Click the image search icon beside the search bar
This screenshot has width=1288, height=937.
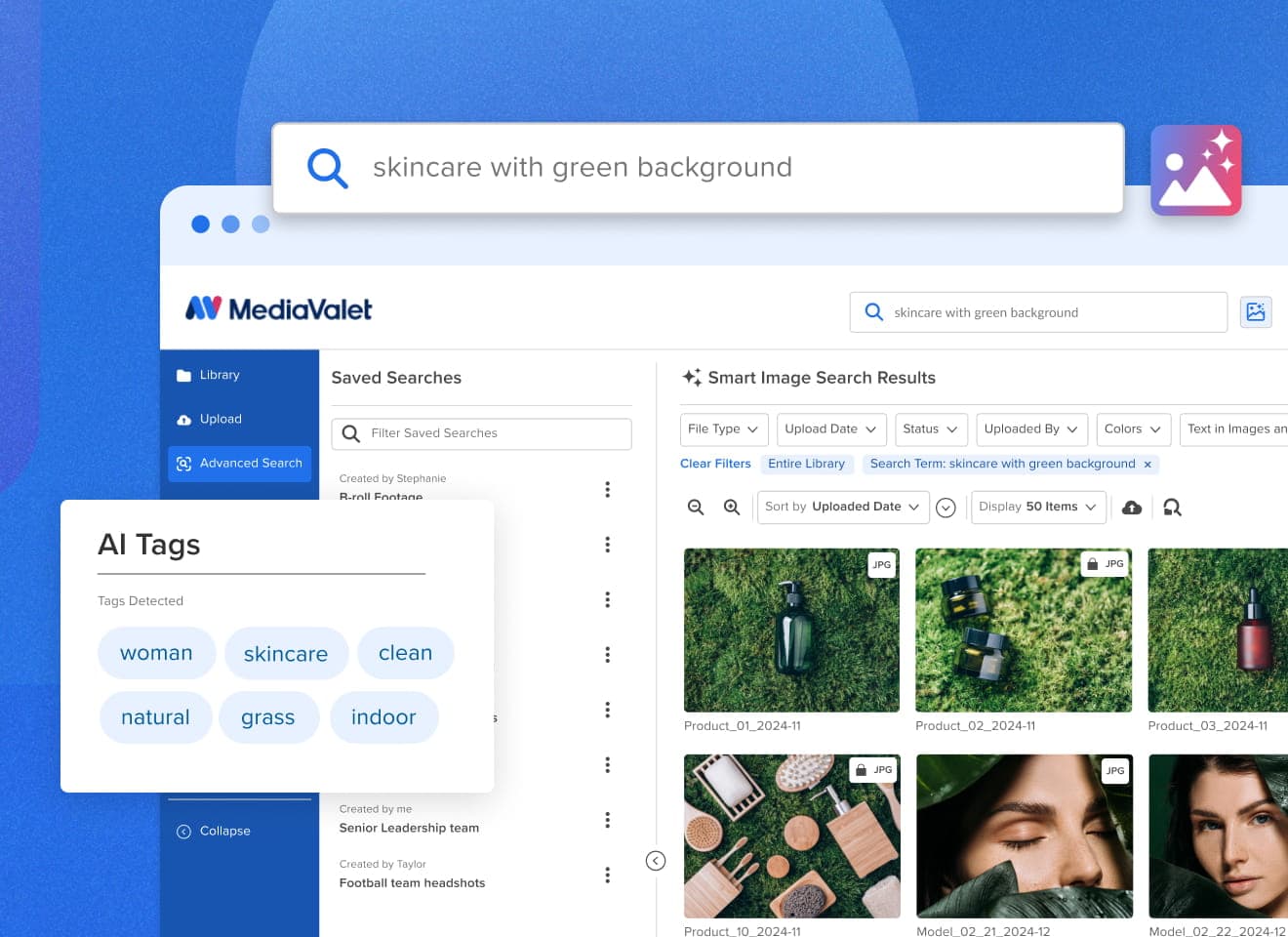coord(1256,311)
